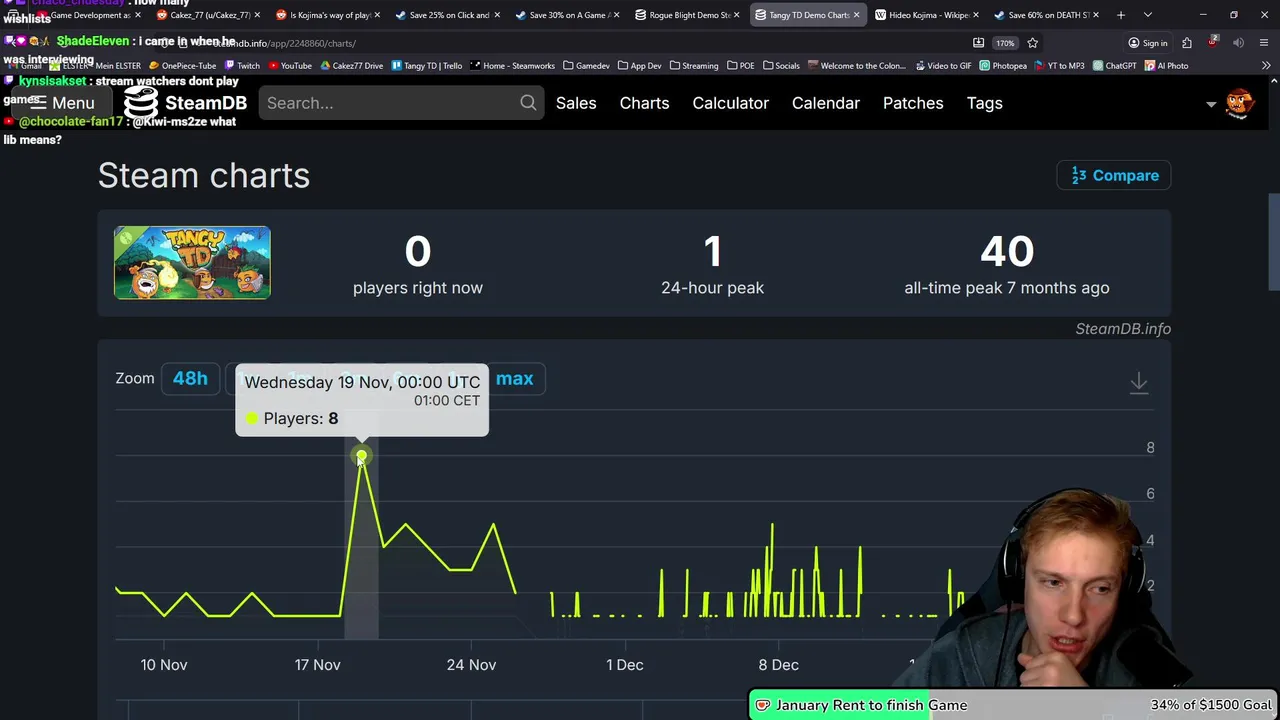
Task: Close the Hideo Kojima Wikipedia tab
Action: [976, 15]
